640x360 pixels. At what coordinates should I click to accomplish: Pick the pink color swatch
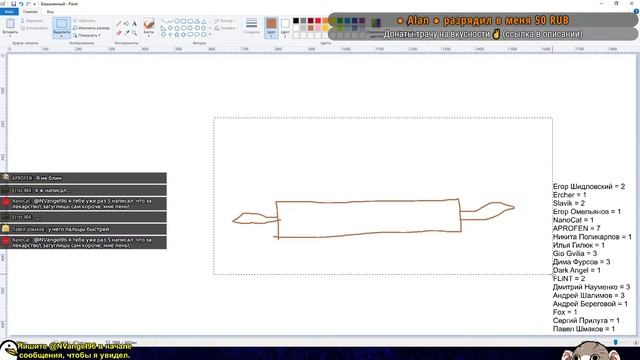point(318,28)
